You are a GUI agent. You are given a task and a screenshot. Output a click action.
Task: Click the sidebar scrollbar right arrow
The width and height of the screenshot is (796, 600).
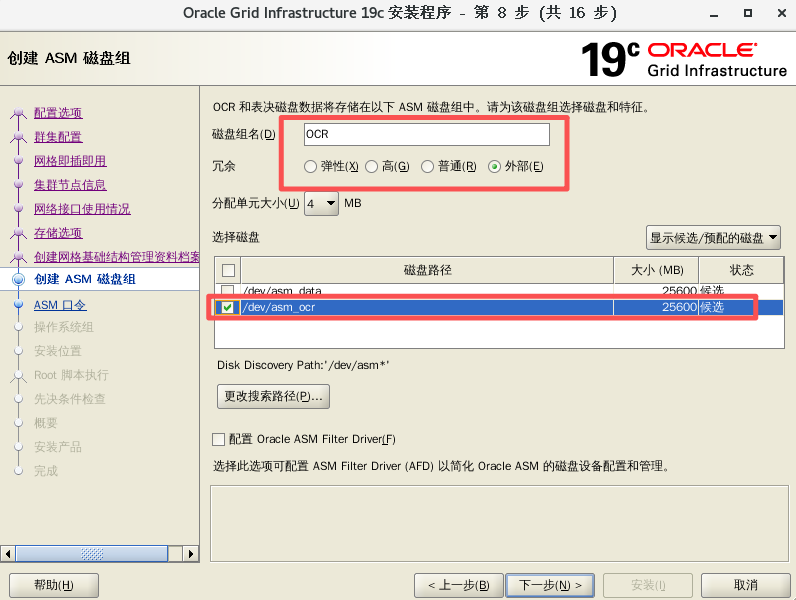pos(190,553)
